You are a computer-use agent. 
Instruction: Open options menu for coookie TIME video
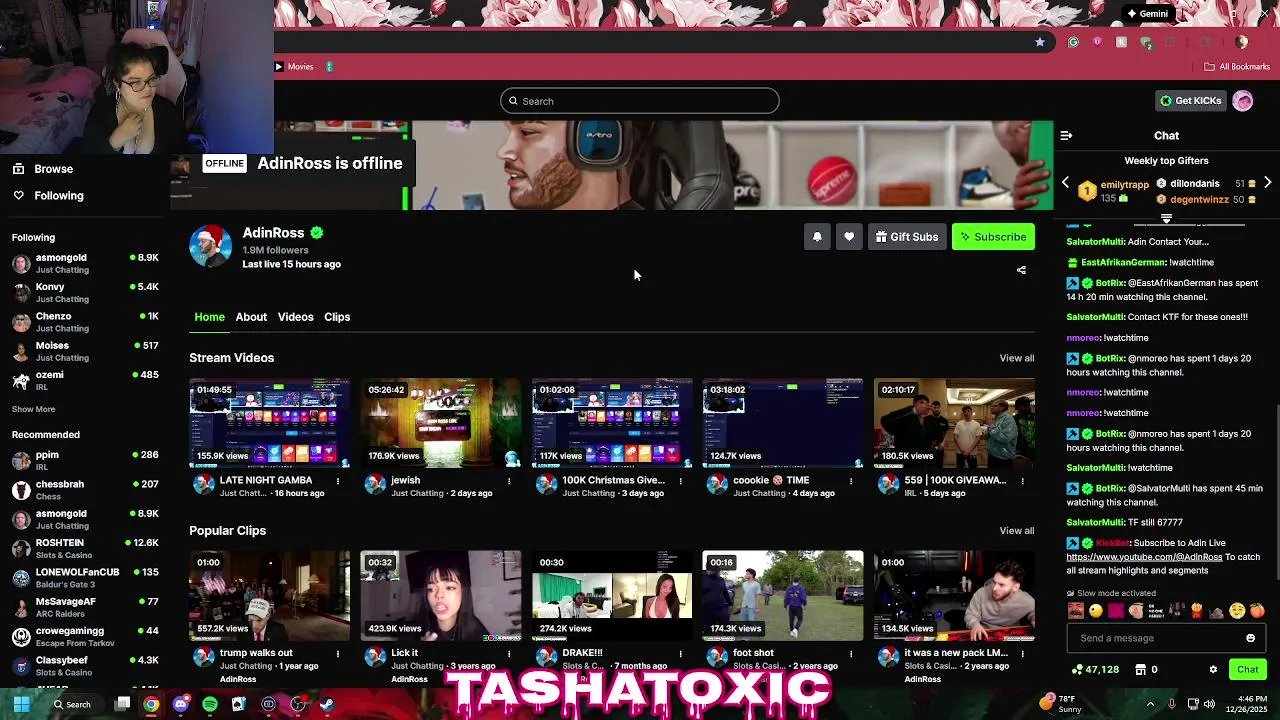pyautogui.click(x=851, y=481)
